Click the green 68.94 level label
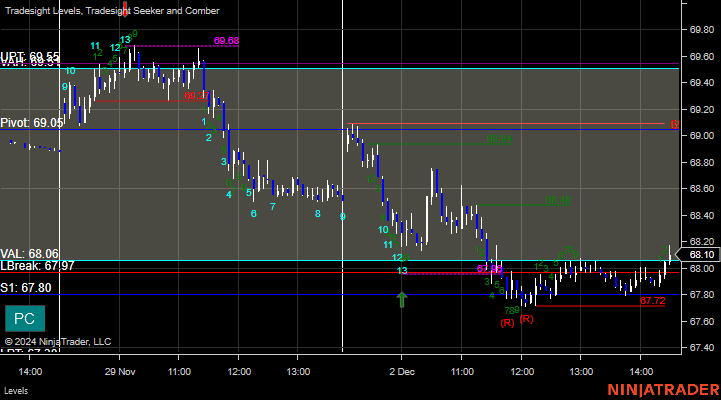 click(499, 139)
